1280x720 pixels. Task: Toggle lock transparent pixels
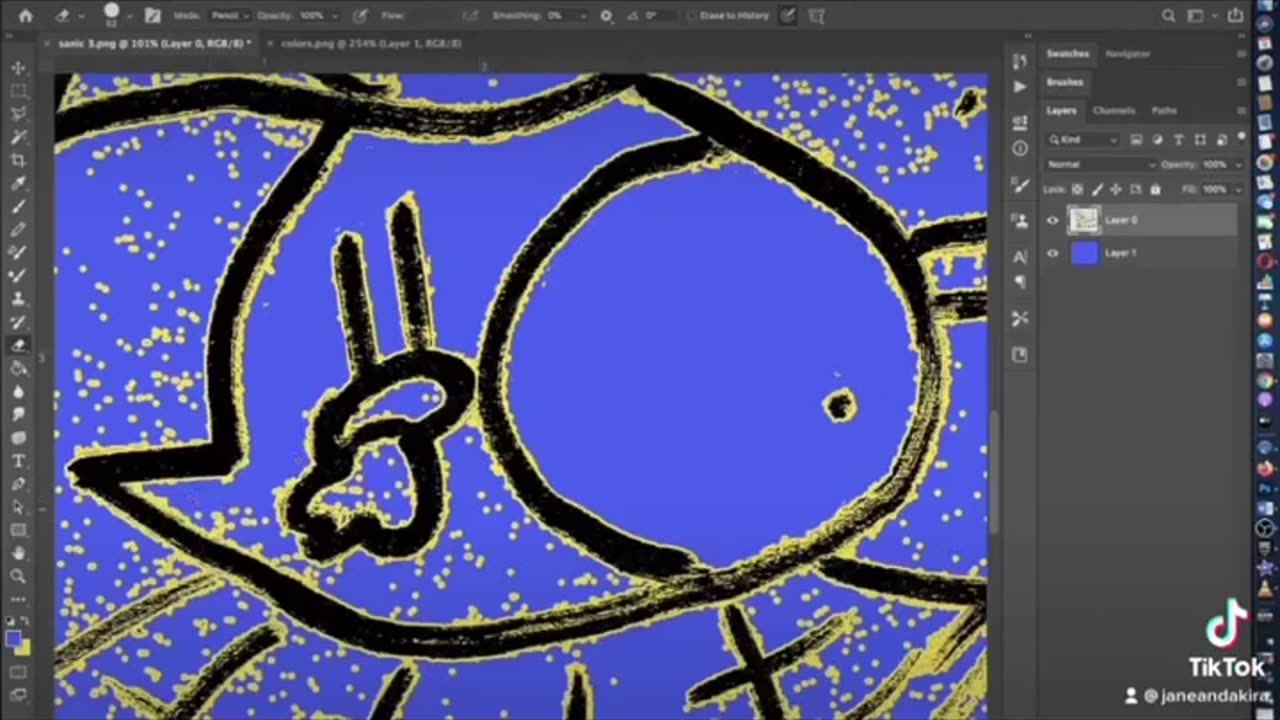click(1077, 189)
